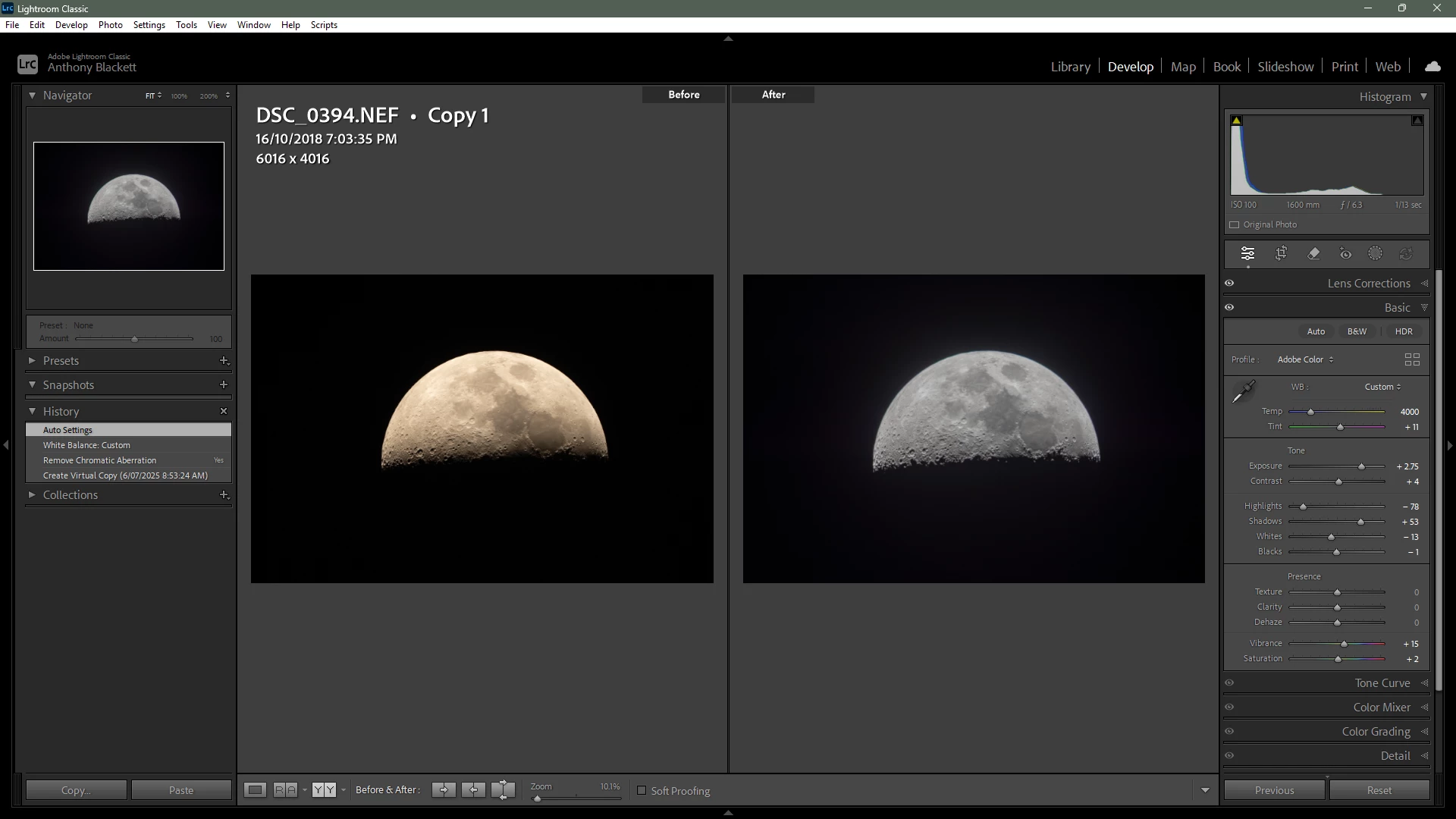Click the Exposure slider handle
1456x819 pixels.
pos(1361,467)
